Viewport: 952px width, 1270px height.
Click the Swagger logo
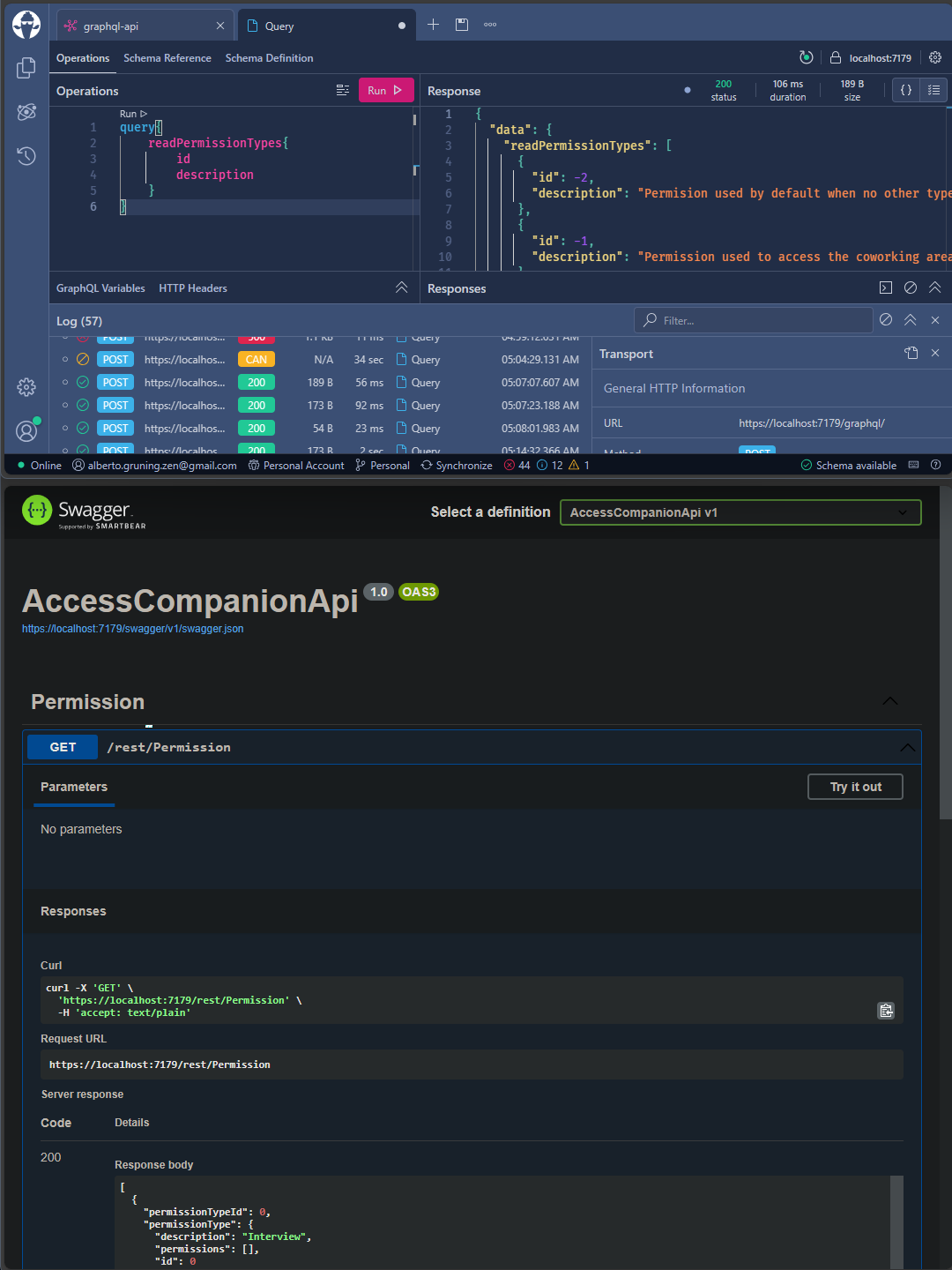point(84,512)
